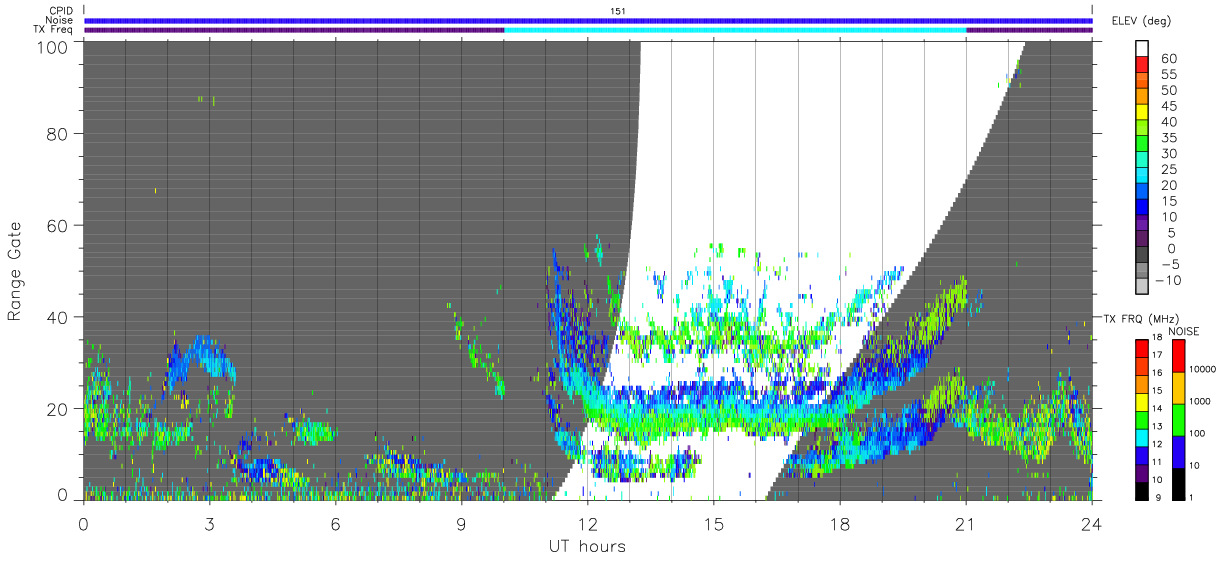Click the CPID value 151
The height and width of the screenshot is (567, 1228).
click(x=617, y=11)
